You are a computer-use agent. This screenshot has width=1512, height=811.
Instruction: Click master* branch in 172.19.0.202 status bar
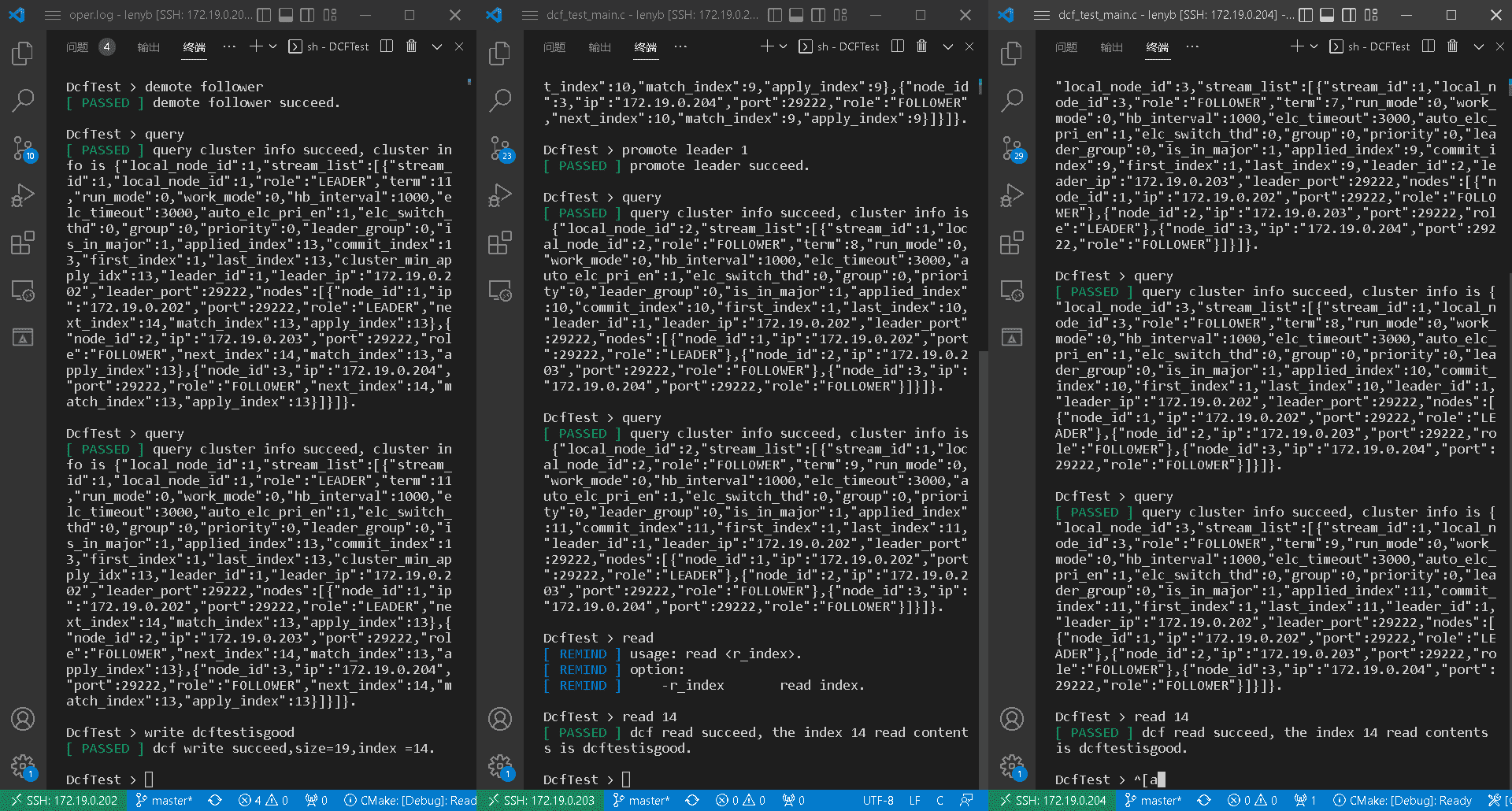[165, 800]
